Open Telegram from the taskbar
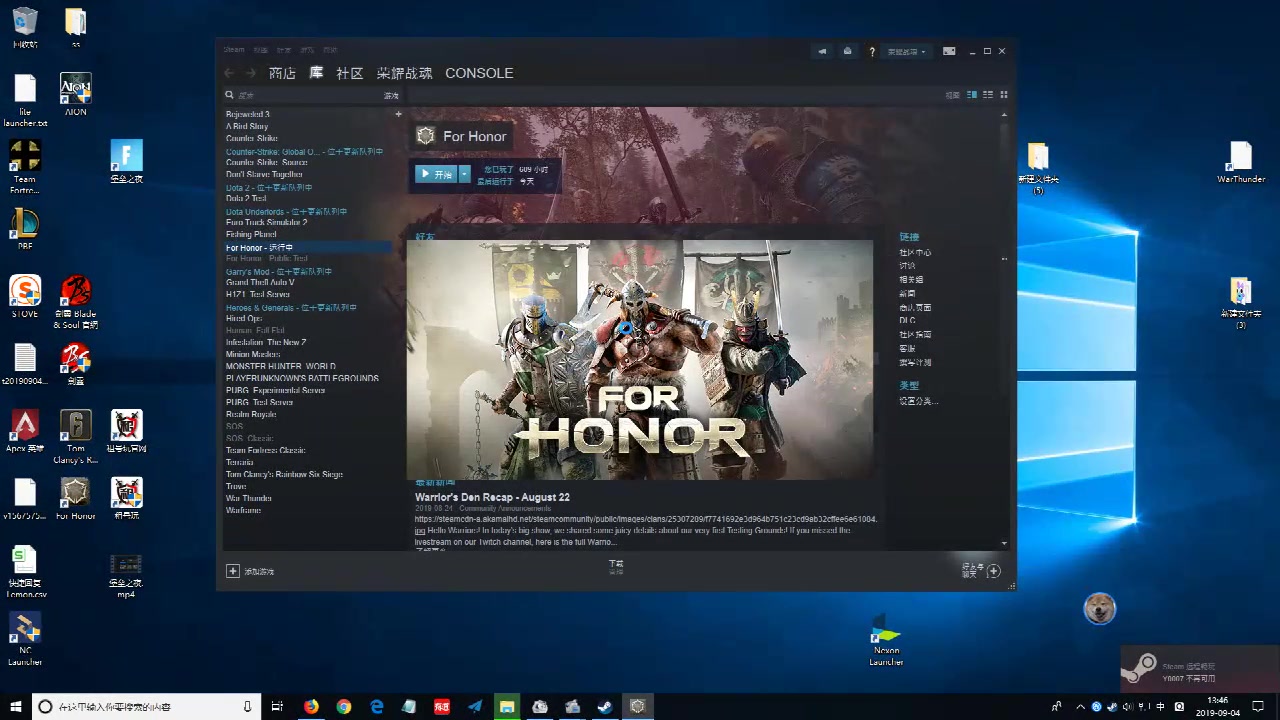The image size is (1280, 720). pyautogui.click(x=475, y=706)
